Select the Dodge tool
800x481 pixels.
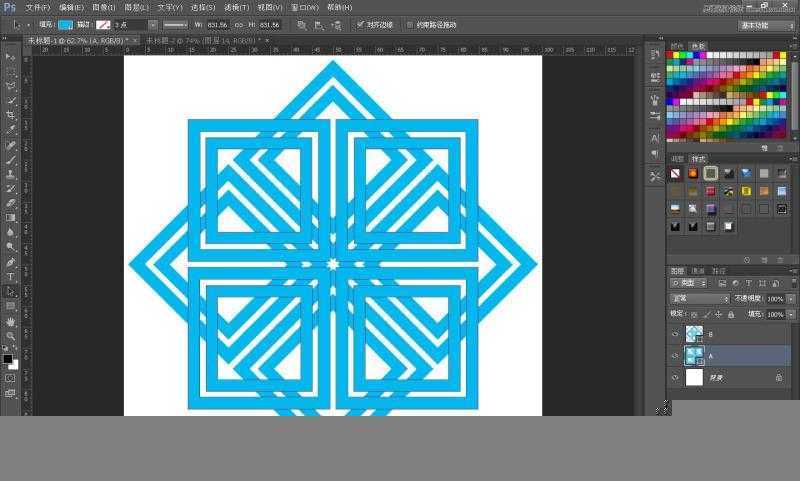tap(10, 247)
